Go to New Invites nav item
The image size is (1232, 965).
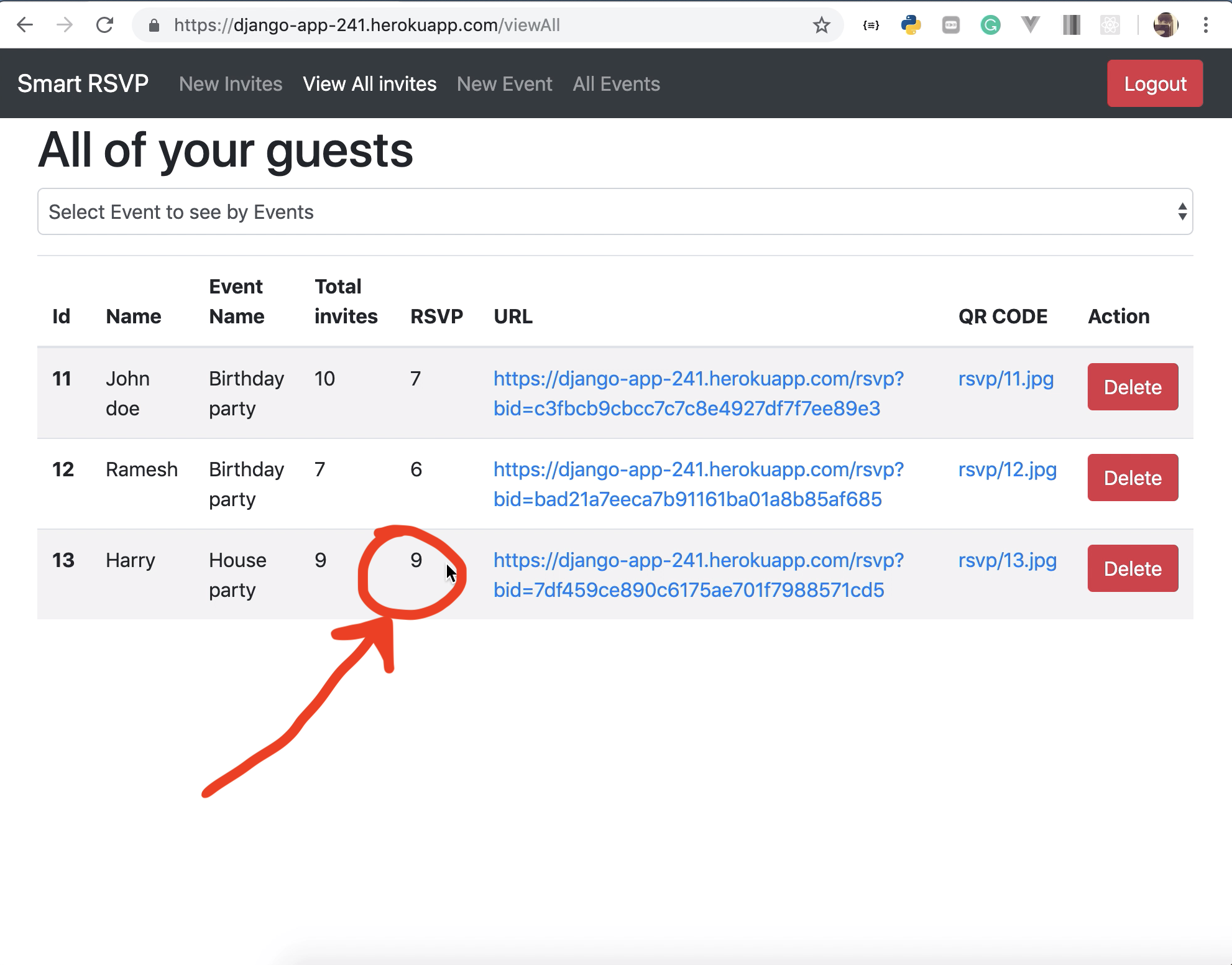click(231, 84)
